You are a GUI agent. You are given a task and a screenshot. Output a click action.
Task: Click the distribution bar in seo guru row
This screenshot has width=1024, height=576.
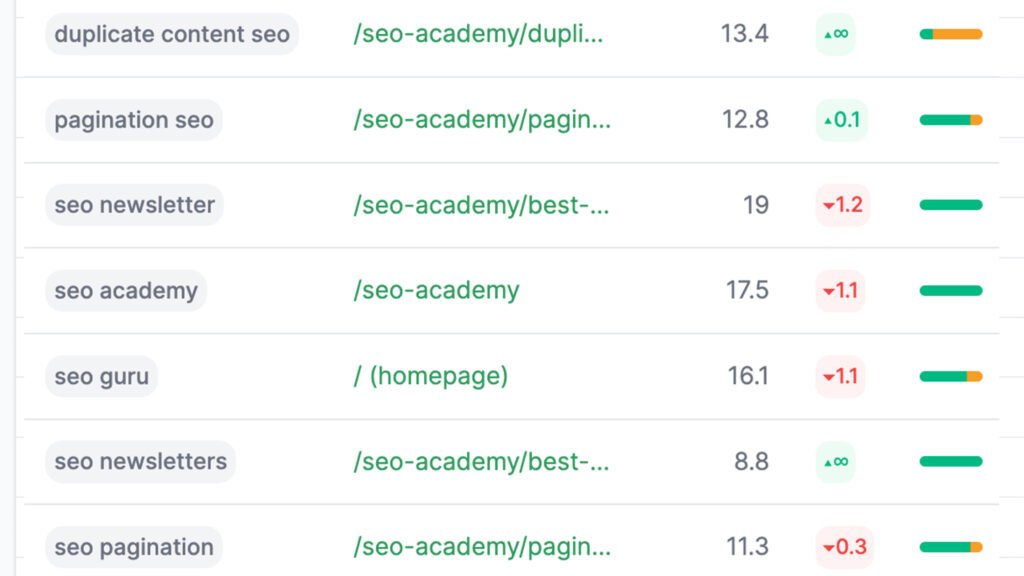click(951, 377)
